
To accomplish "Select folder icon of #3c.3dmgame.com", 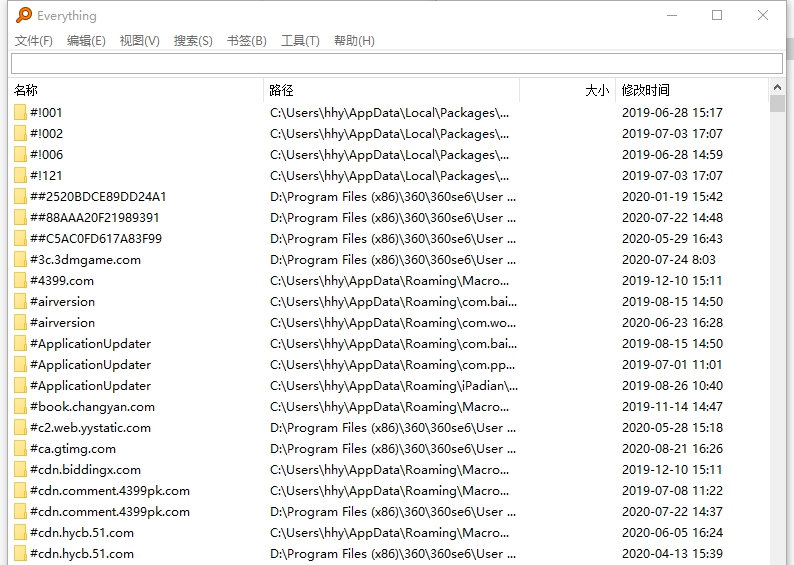I will [x=20, y=260].
